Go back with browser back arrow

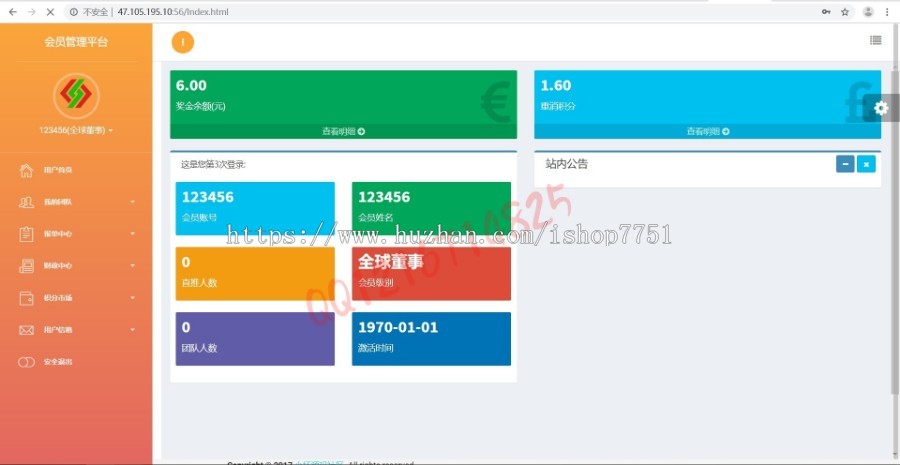coord(13,11)
